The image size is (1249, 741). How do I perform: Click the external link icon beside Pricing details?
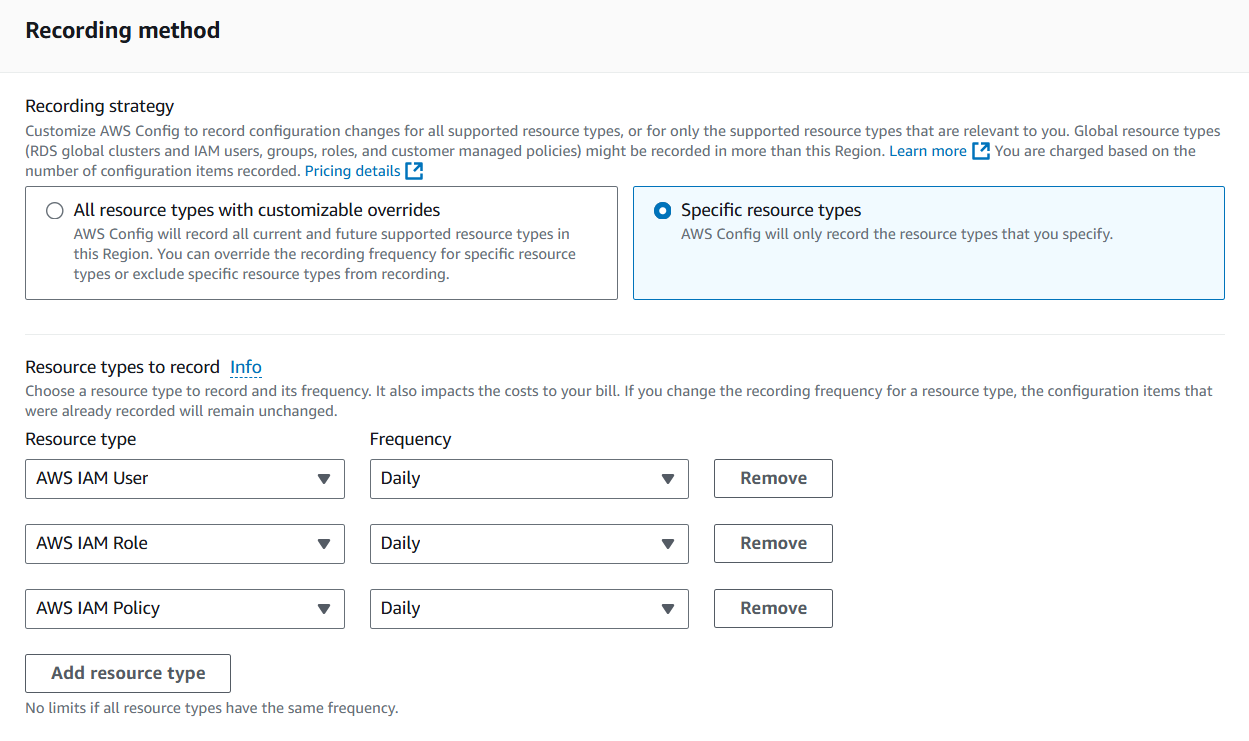(x=414, y=171)
